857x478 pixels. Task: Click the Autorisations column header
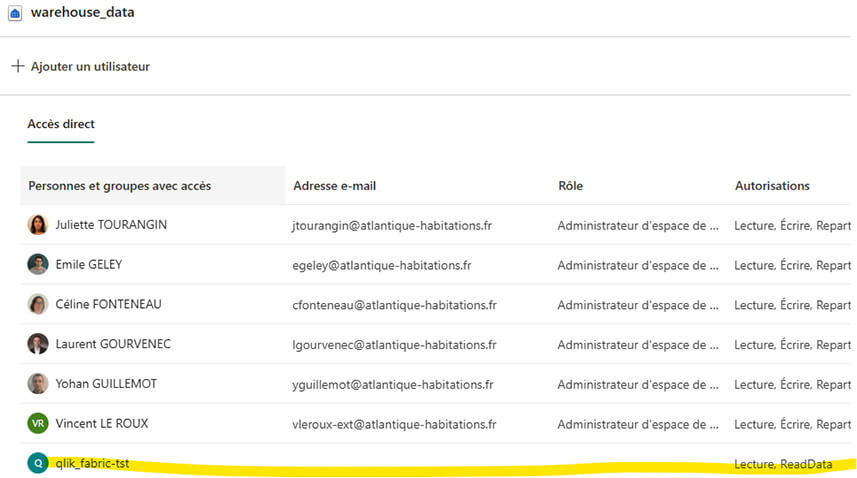pos(772,186)
